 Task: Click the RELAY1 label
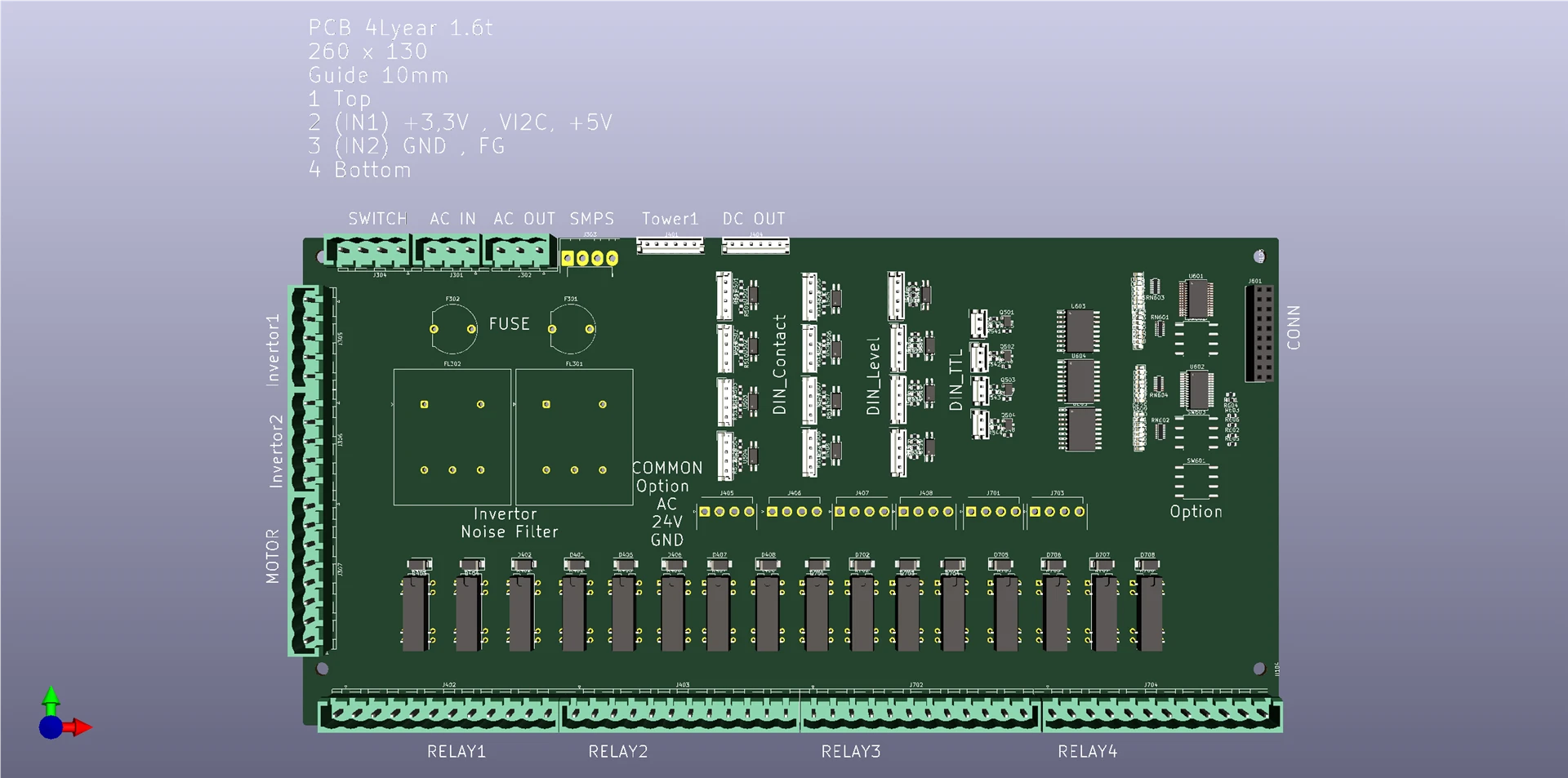point(457,752)
